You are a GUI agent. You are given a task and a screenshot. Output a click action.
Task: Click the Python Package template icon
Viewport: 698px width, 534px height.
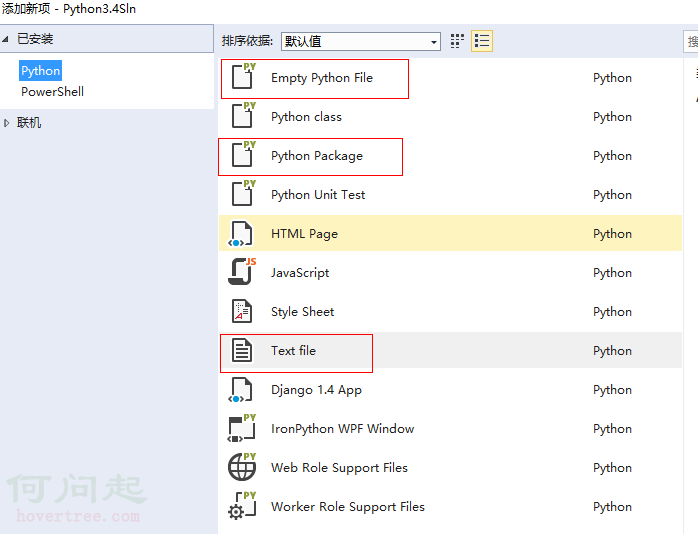(x=243, y=154)
